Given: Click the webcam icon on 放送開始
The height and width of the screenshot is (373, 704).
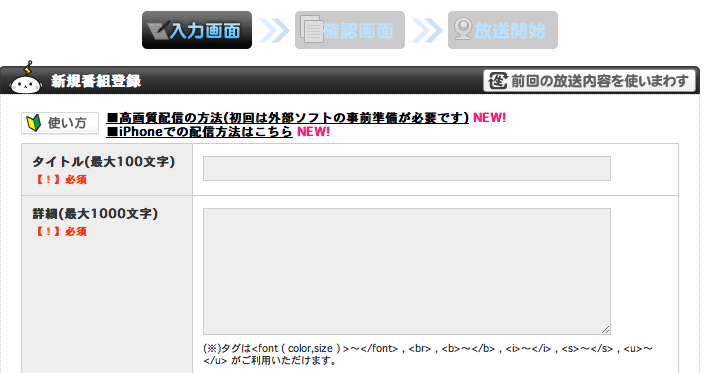Looking at the screenshot, I should (x=463, y=29).
